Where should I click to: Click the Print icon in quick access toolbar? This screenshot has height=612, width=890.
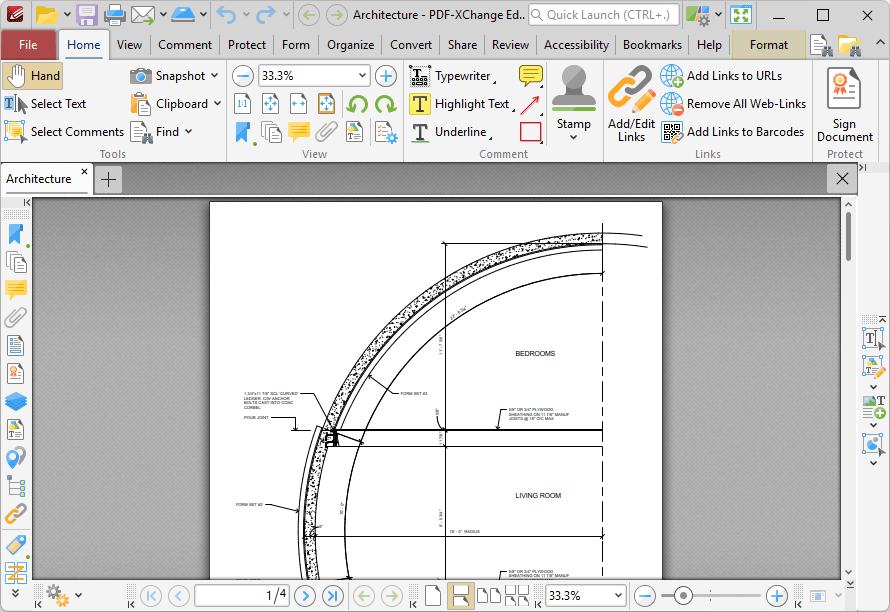click(115, 15)
